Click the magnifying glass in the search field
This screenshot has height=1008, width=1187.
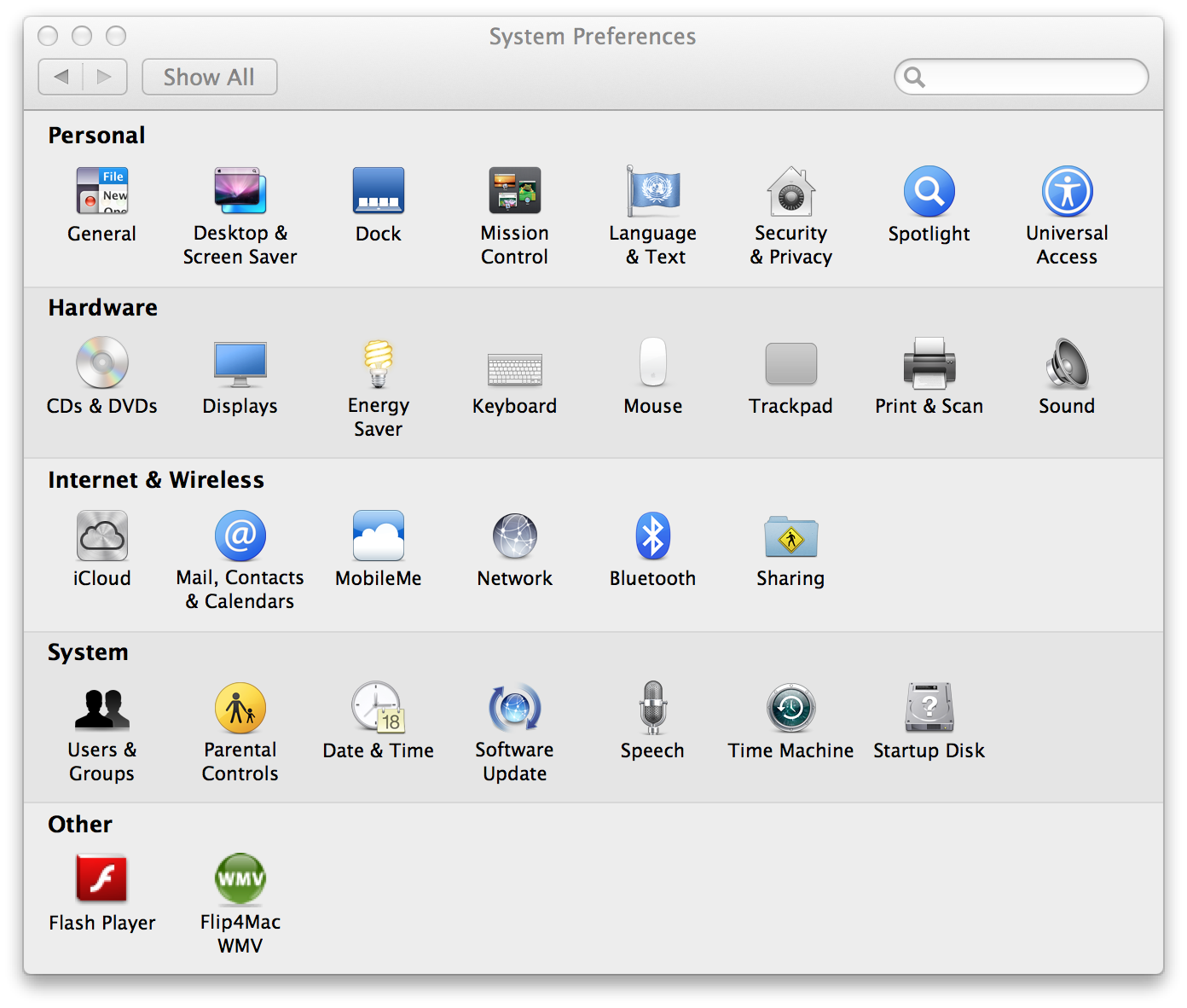tap(914, 78)
